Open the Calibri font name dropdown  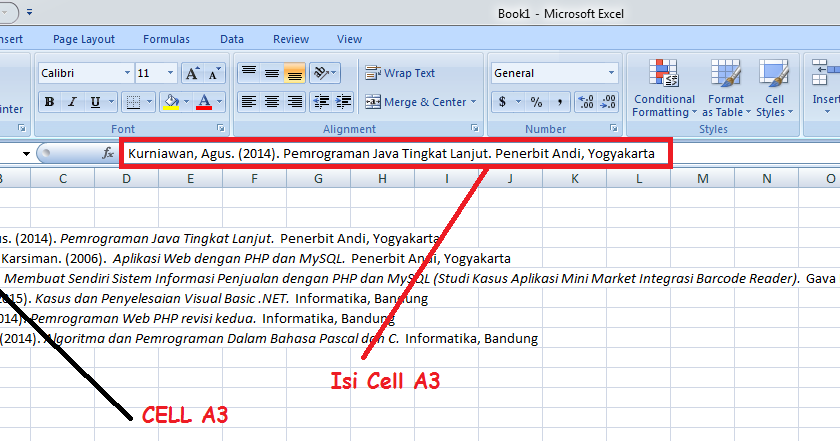(x=128, y=73)
